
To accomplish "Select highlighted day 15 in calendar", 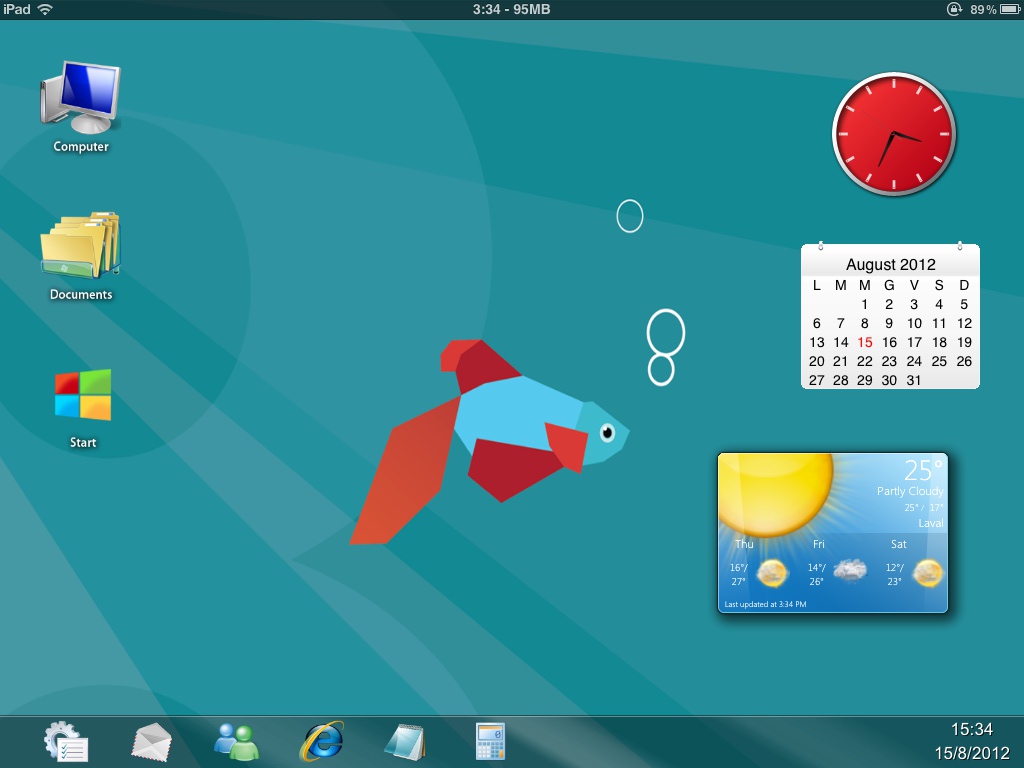I will 865,342.
